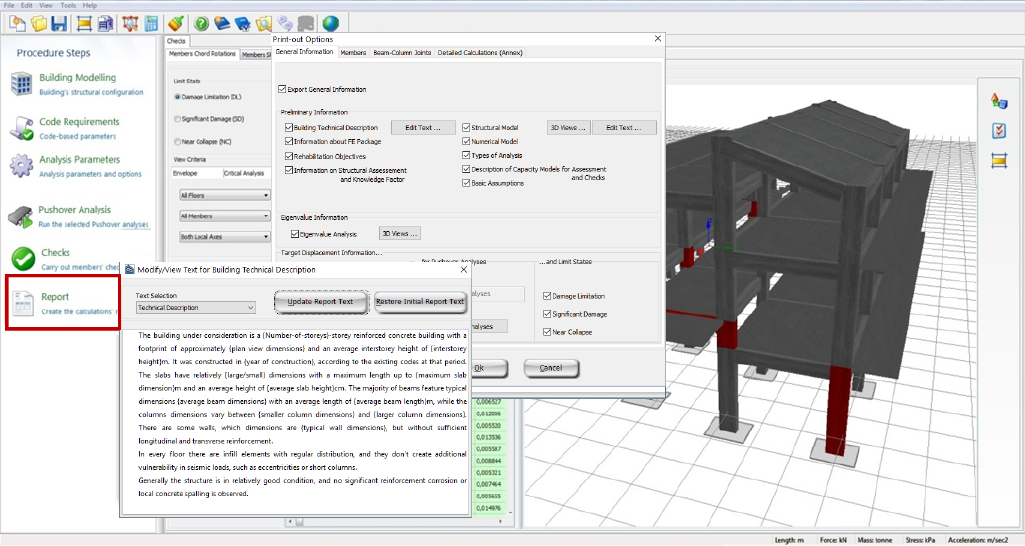Screen dimensions: 1025x546
Task: Expand the Text Selection dropdown
Action: 195,308
